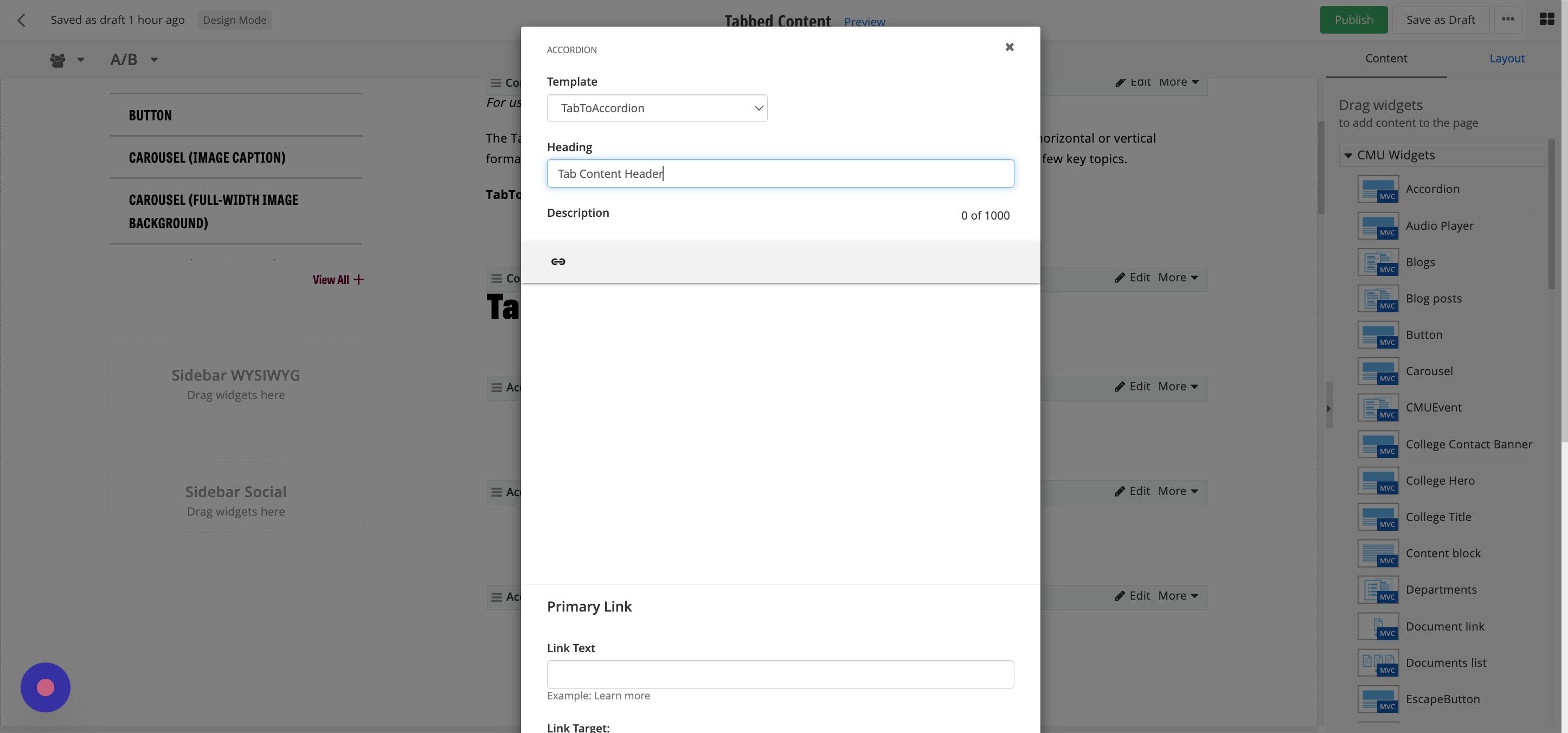This screenshot has width=1568, height=733.
Task: Select the Content block widget icon
Action: [1378, 554]
